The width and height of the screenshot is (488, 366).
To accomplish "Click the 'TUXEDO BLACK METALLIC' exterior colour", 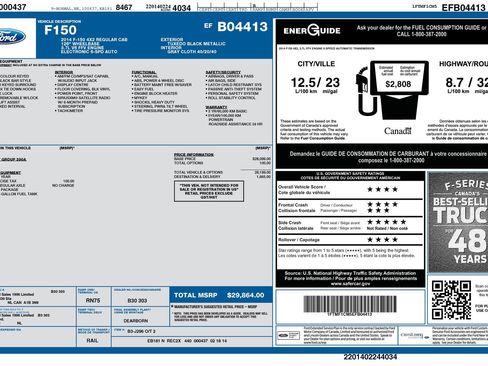I will [196, 44].
